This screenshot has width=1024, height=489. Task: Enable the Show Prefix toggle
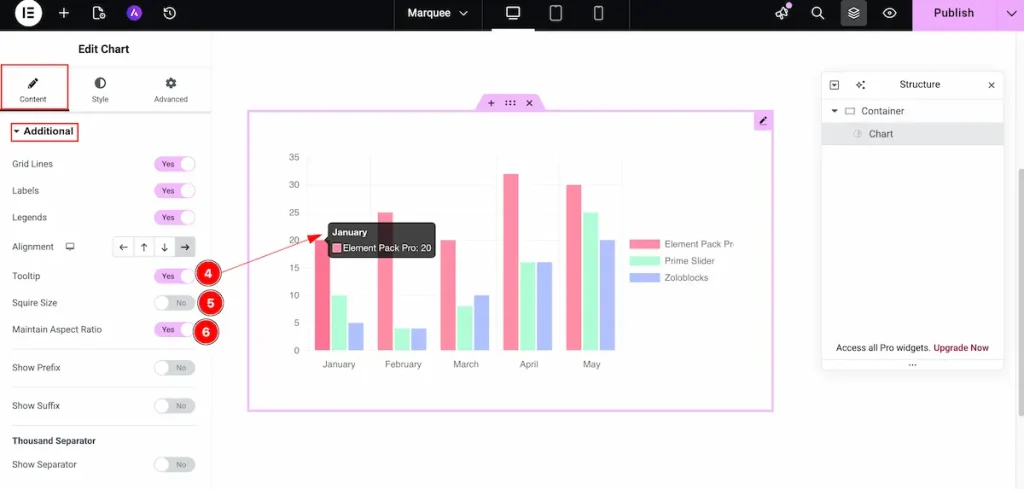coord(174,368)
